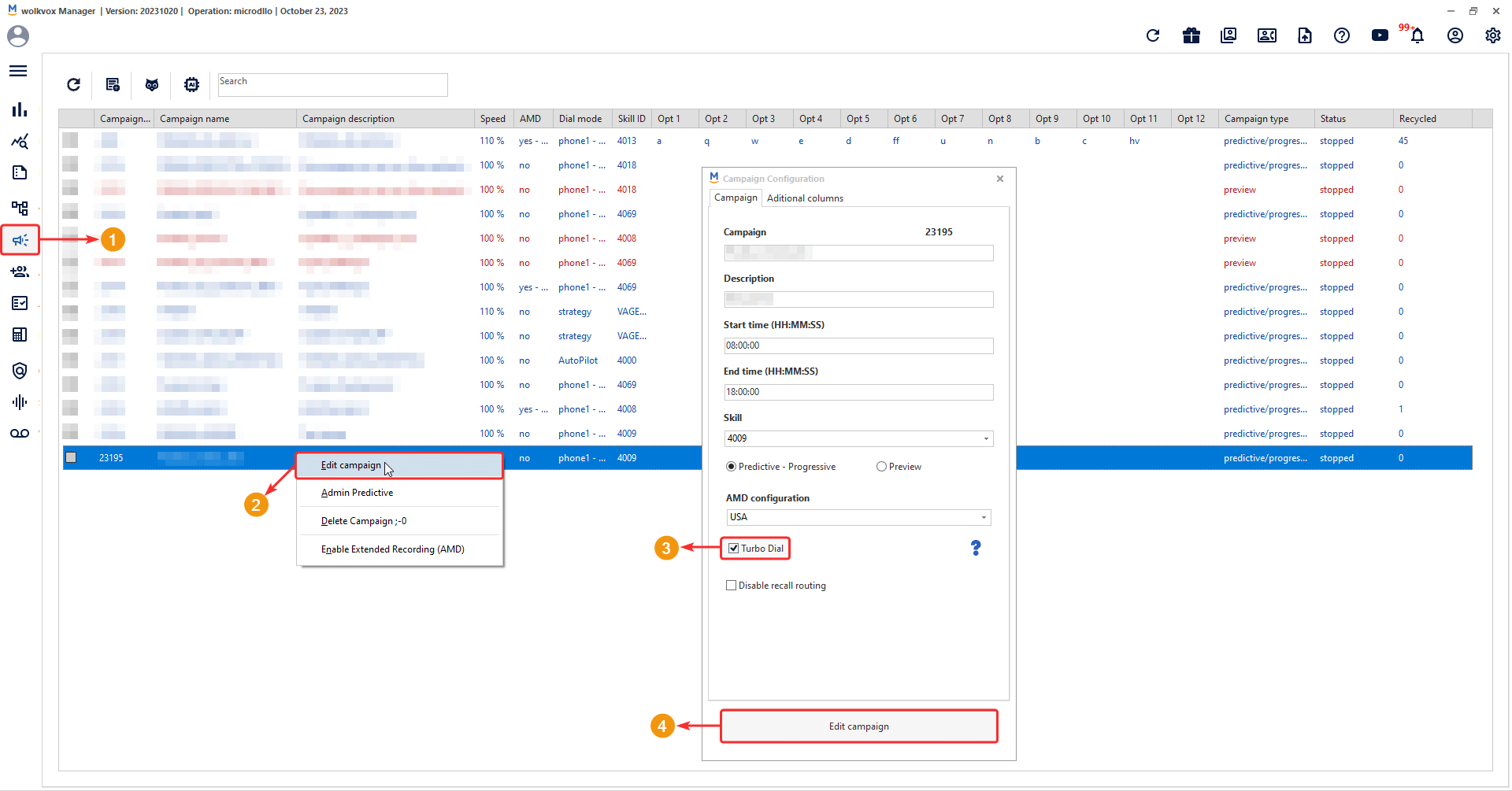Tick the checkbox of campaign 23195 row
The height and width of the screenshot is (791, 1512).
(x=71, y=457)
